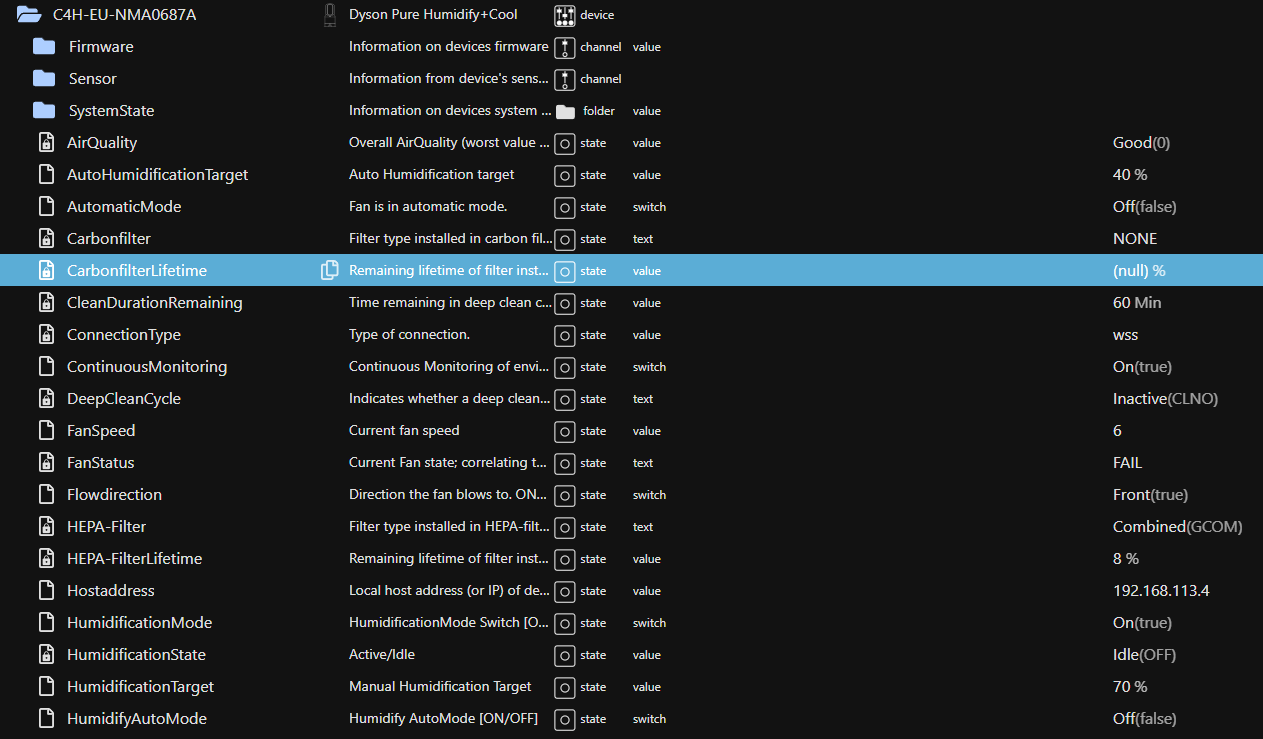Select the HEPA-FilterLifetime row name
Viewport: 1263px width, 739px height.
coord(135,559)
